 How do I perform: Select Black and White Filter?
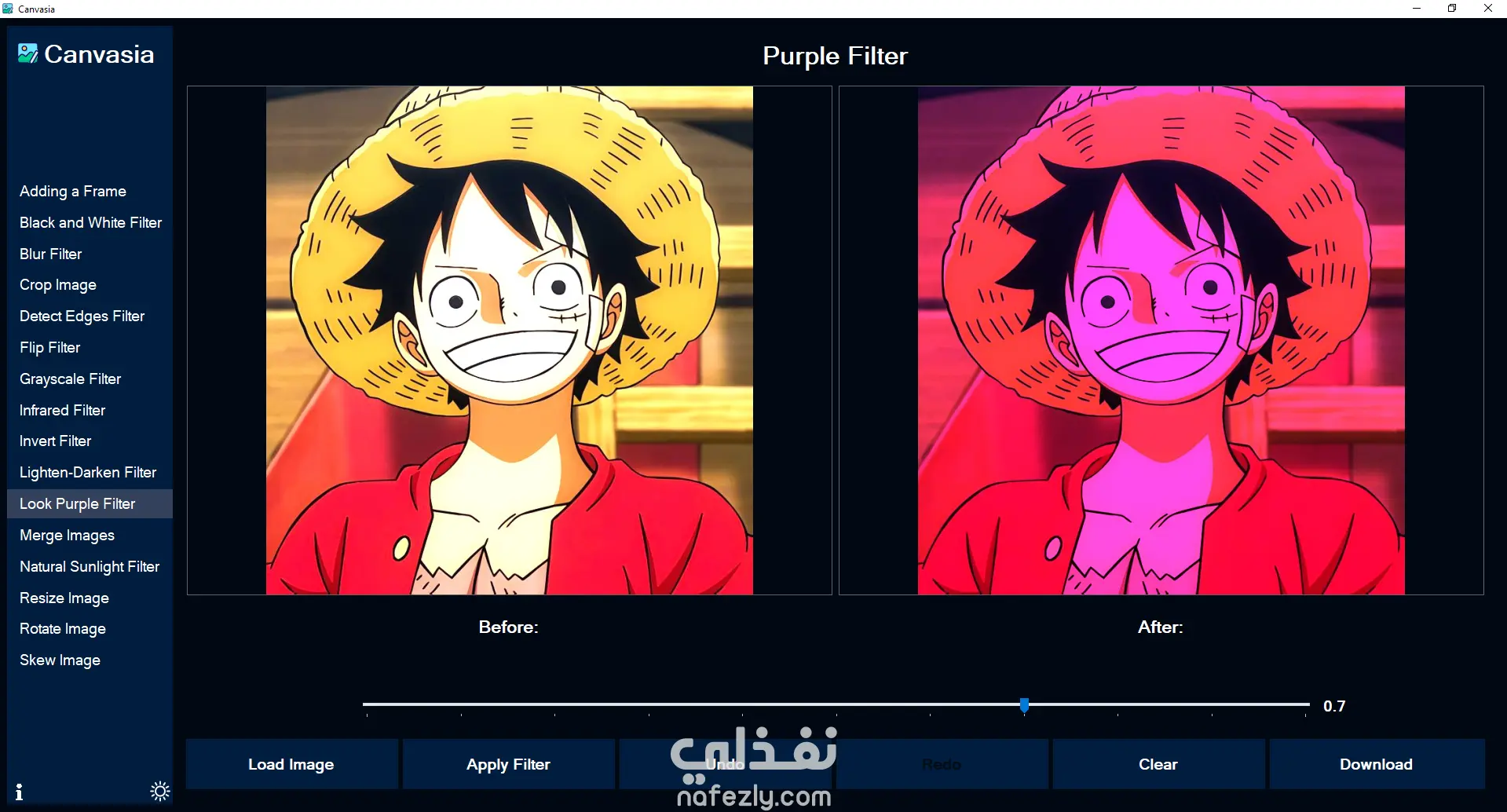pyautogui.click(x=90, y=222)
